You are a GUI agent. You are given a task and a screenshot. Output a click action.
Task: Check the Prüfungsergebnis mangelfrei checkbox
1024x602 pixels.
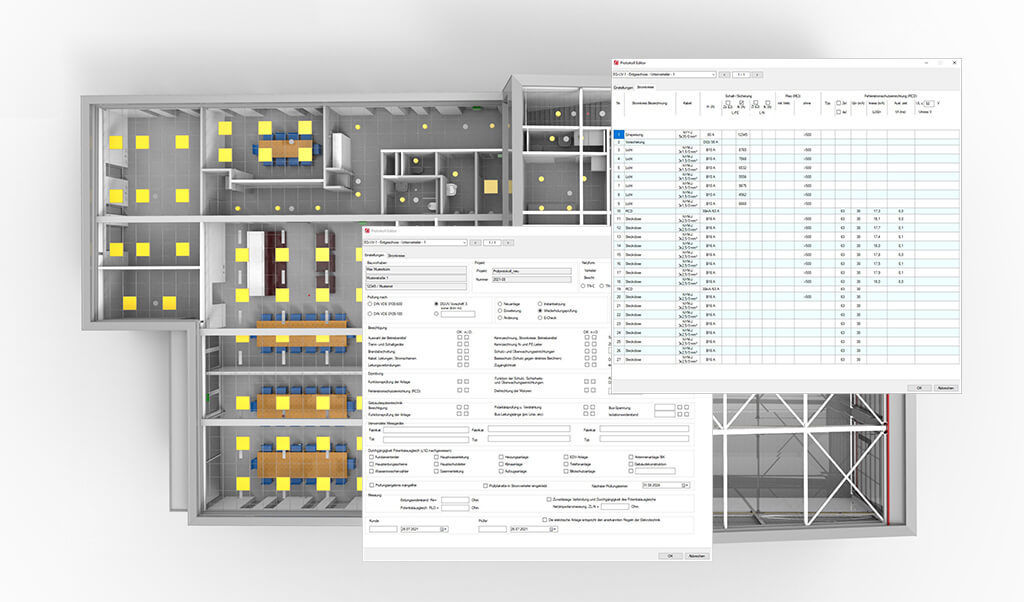pyautogui.click(x=370, y=485)
